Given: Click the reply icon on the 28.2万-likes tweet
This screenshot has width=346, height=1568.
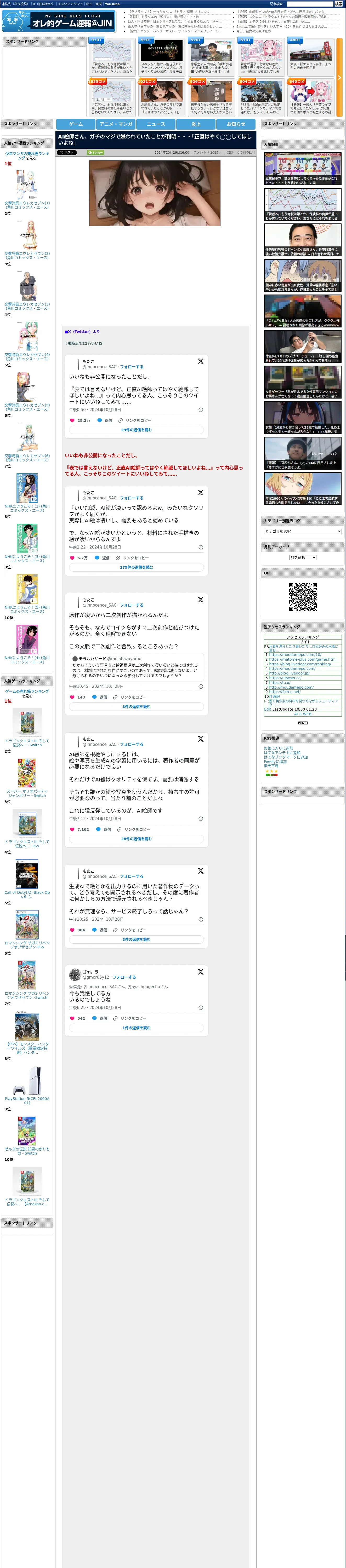Looking at the screenshot, I should (99, 420).
